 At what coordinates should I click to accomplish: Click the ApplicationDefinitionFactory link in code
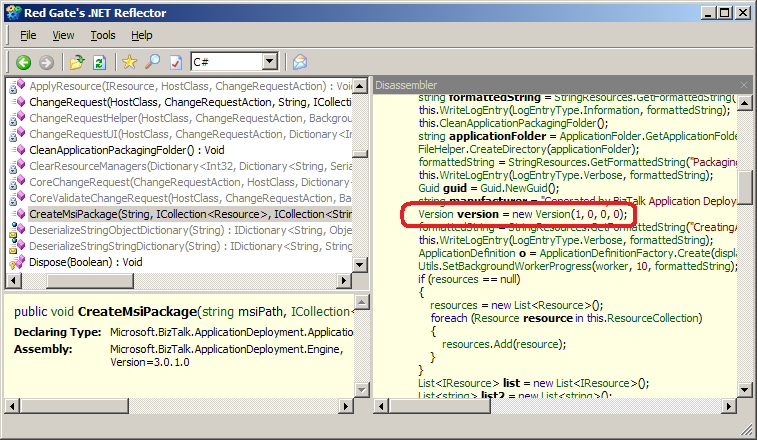click(606, 253)
